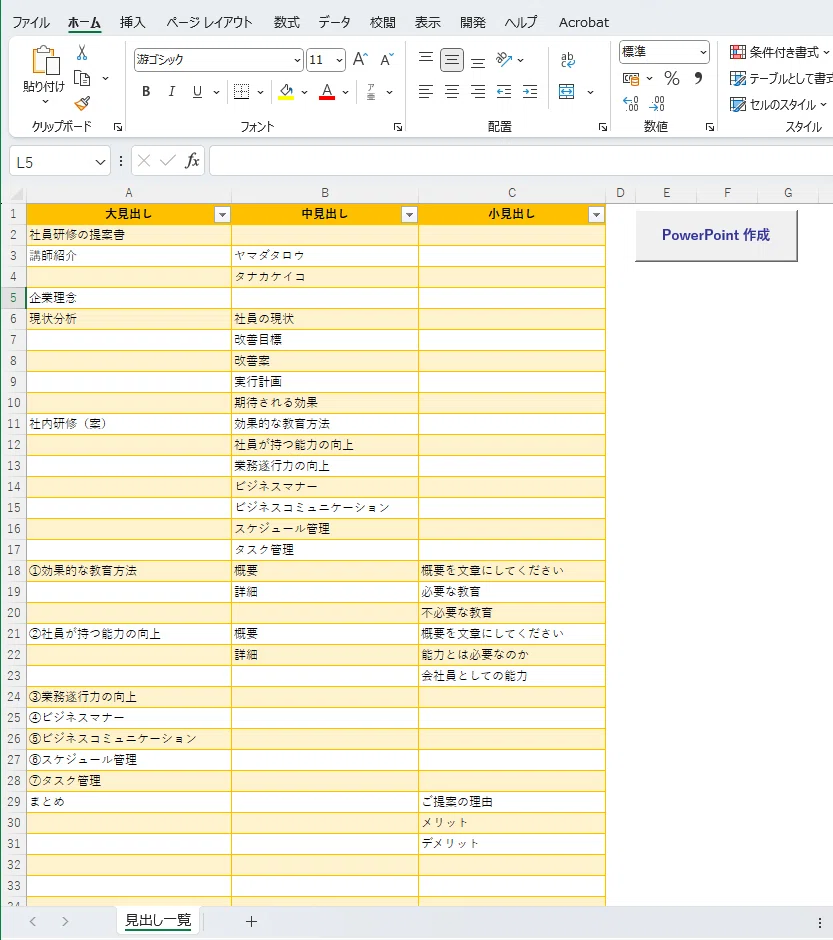Open the Conditional Formatting menu

click(779, 52)
